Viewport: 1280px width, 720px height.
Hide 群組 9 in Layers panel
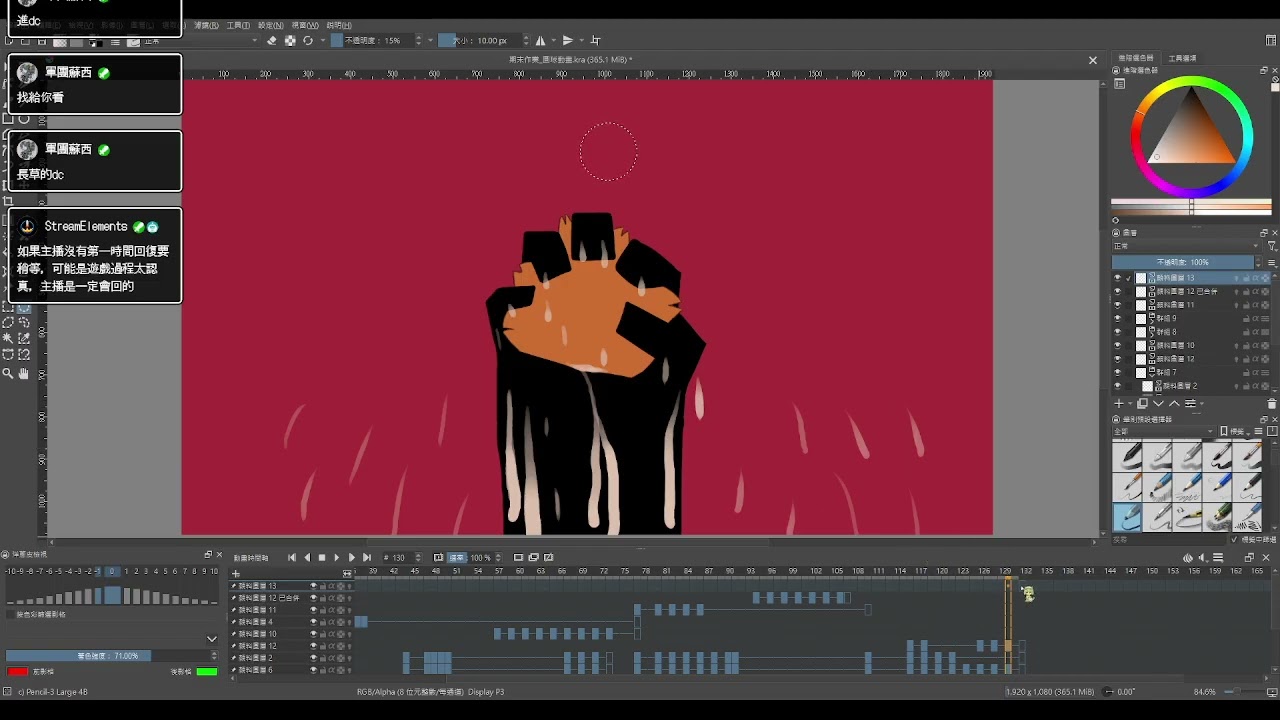1118,318
